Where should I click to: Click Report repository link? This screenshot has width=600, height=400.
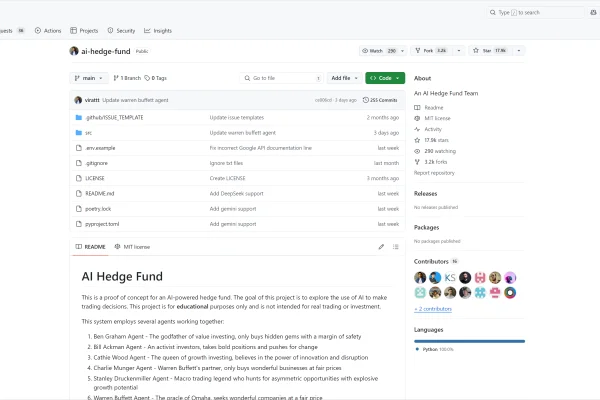[434, 173]
